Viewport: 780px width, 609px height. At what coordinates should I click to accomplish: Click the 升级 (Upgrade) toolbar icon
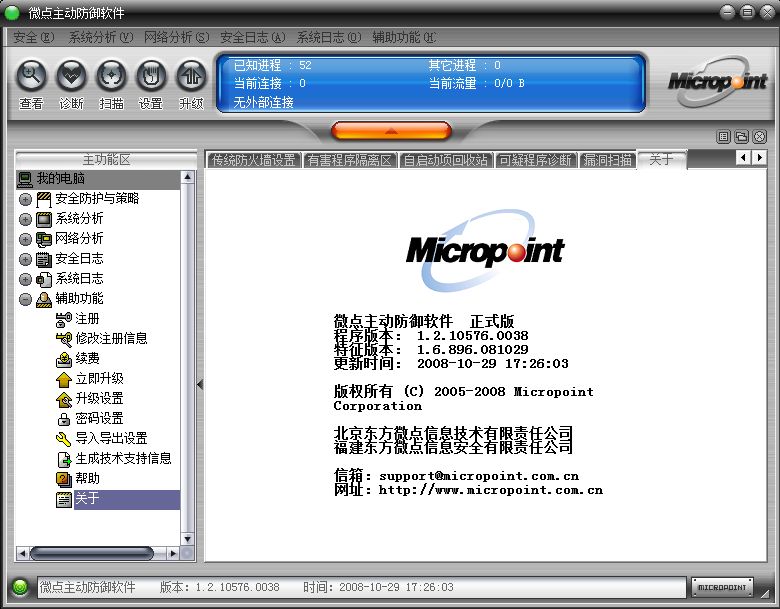[192, 76]
